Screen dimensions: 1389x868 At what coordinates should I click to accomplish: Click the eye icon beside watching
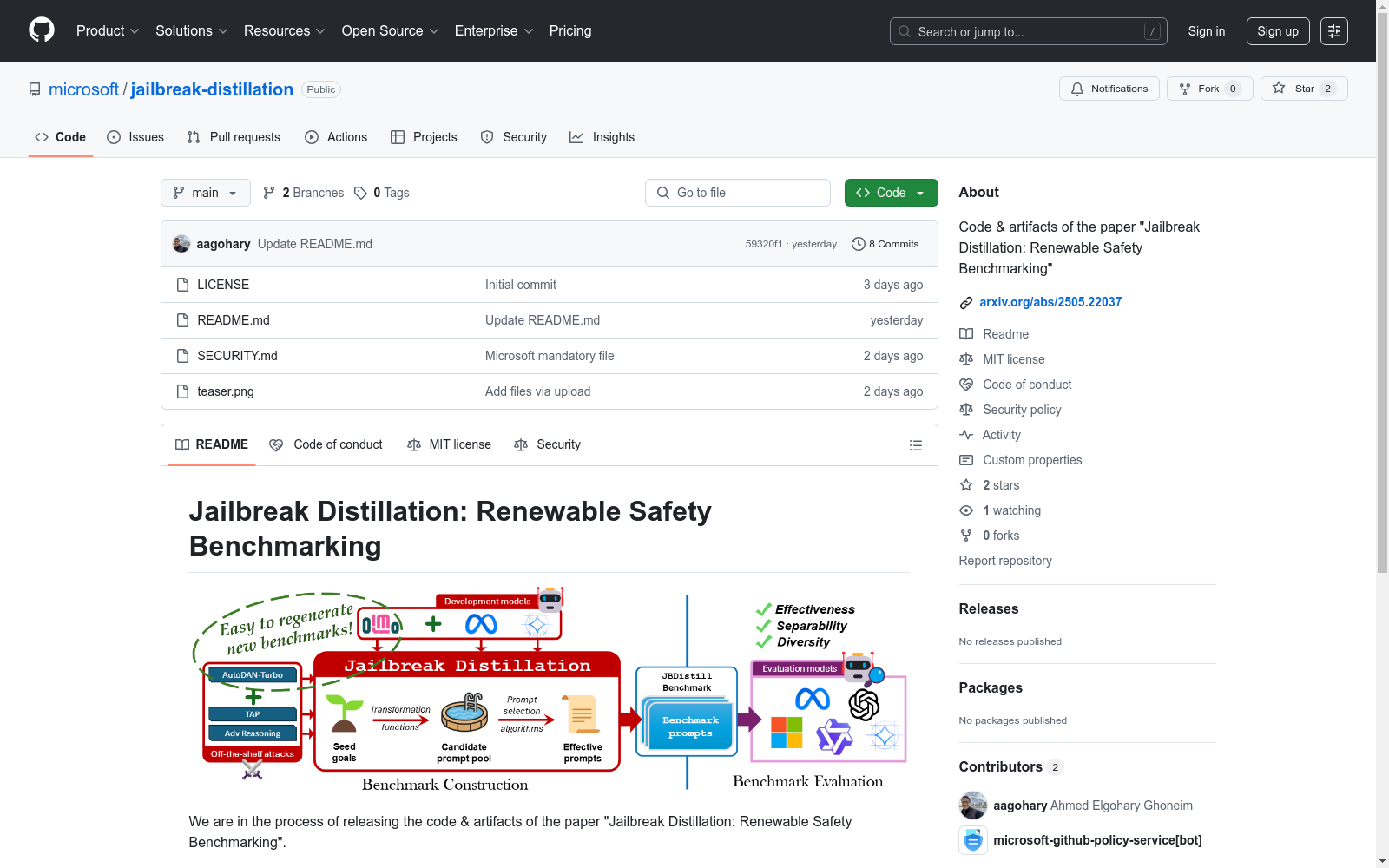(966, 510)
